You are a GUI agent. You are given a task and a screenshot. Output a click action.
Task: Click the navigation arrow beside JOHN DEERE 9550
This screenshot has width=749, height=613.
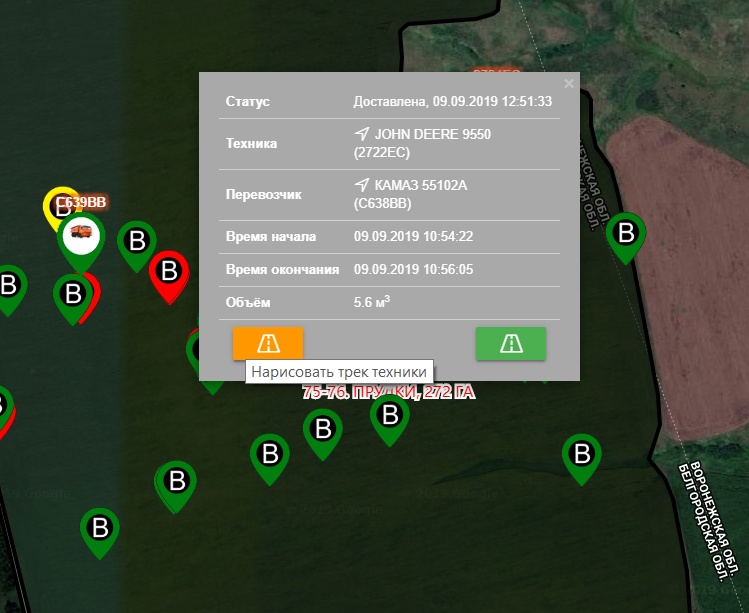362,134
